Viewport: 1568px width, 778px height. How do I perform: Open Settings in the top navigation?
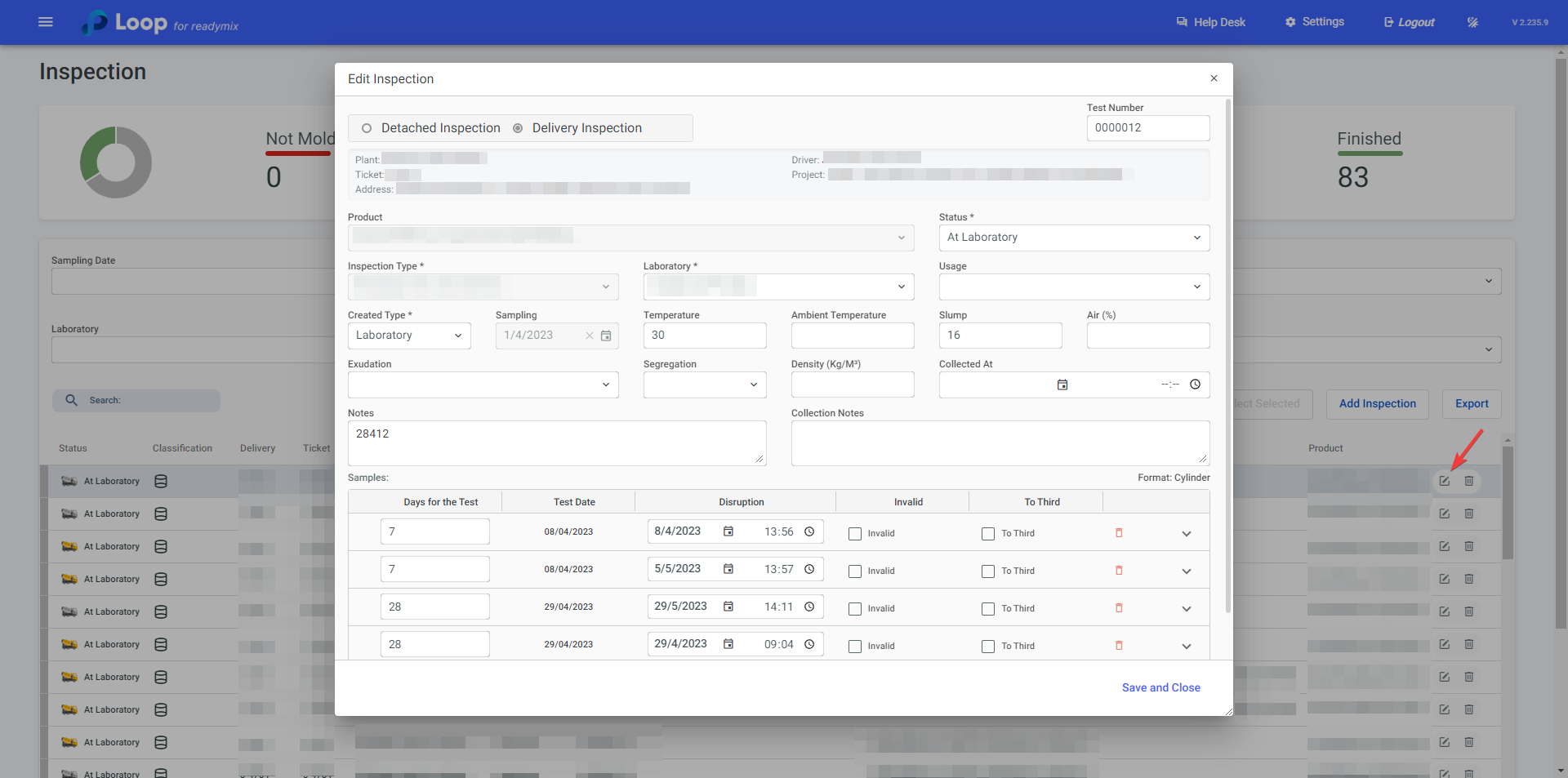pos(1314,22)
